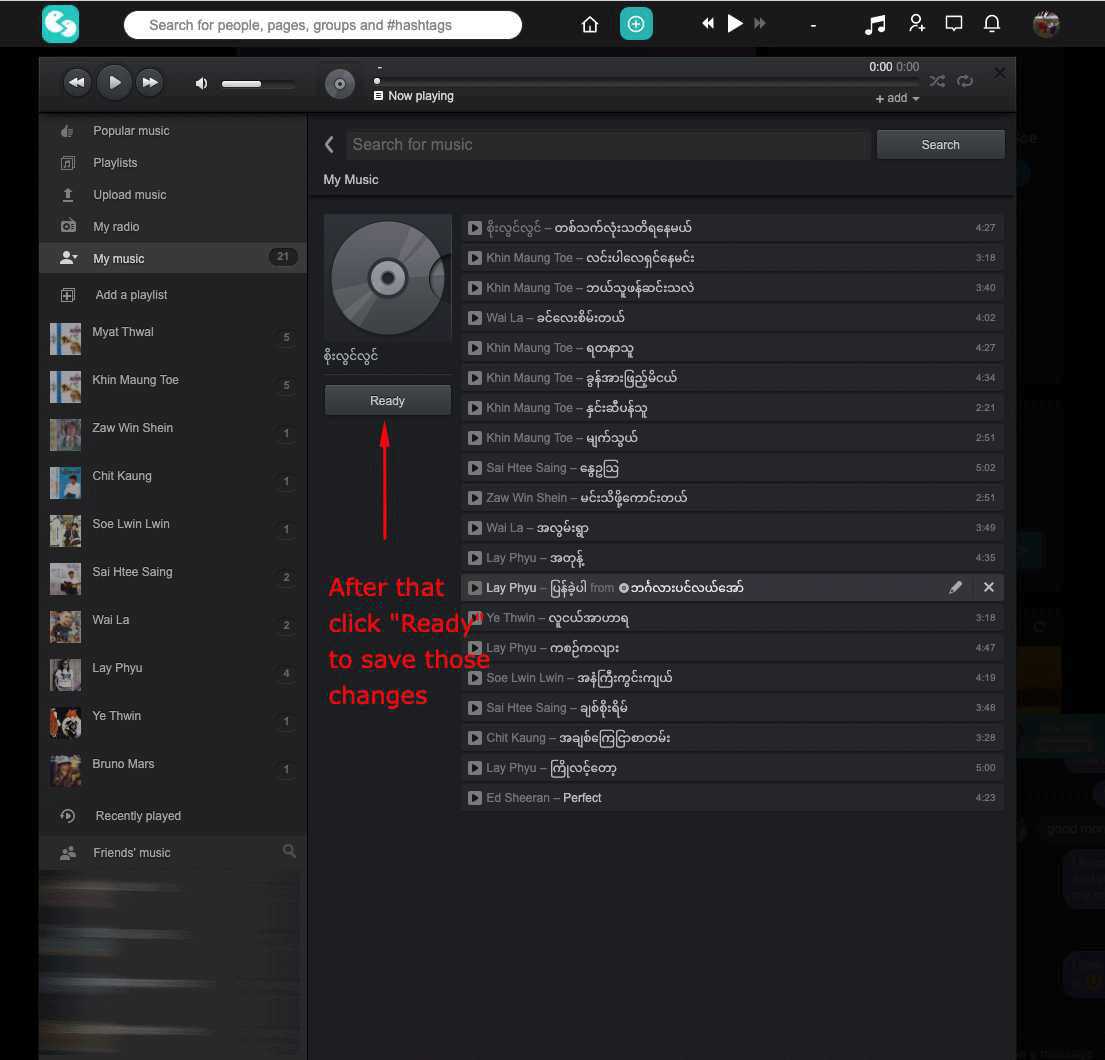Edit the highlighted Lay Phyu track
The height and width of the screenshot is (1060, 1105).
tap(955, 587)
